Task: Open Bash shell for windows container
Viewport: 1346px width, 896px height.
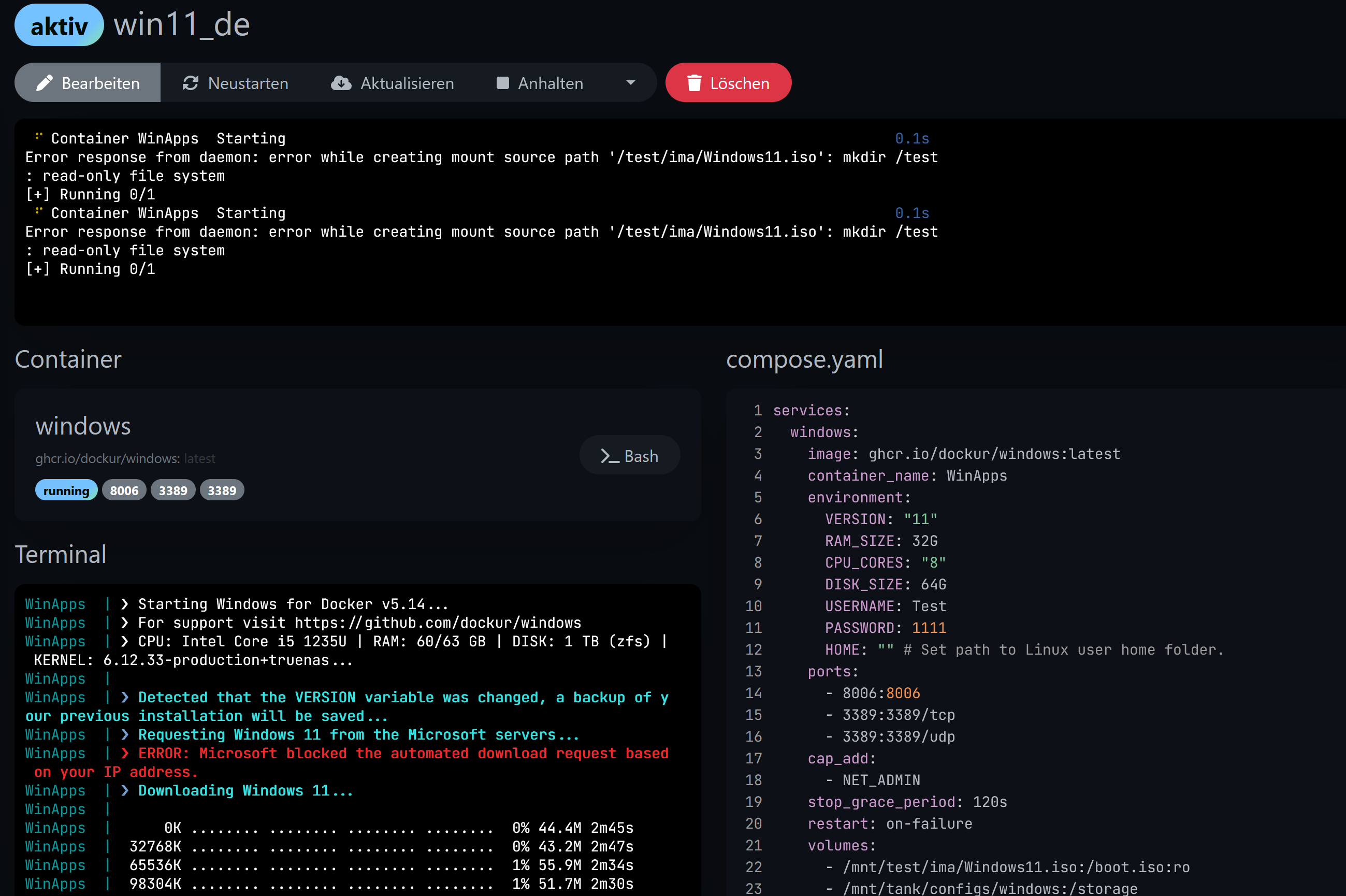Action: 630,456
